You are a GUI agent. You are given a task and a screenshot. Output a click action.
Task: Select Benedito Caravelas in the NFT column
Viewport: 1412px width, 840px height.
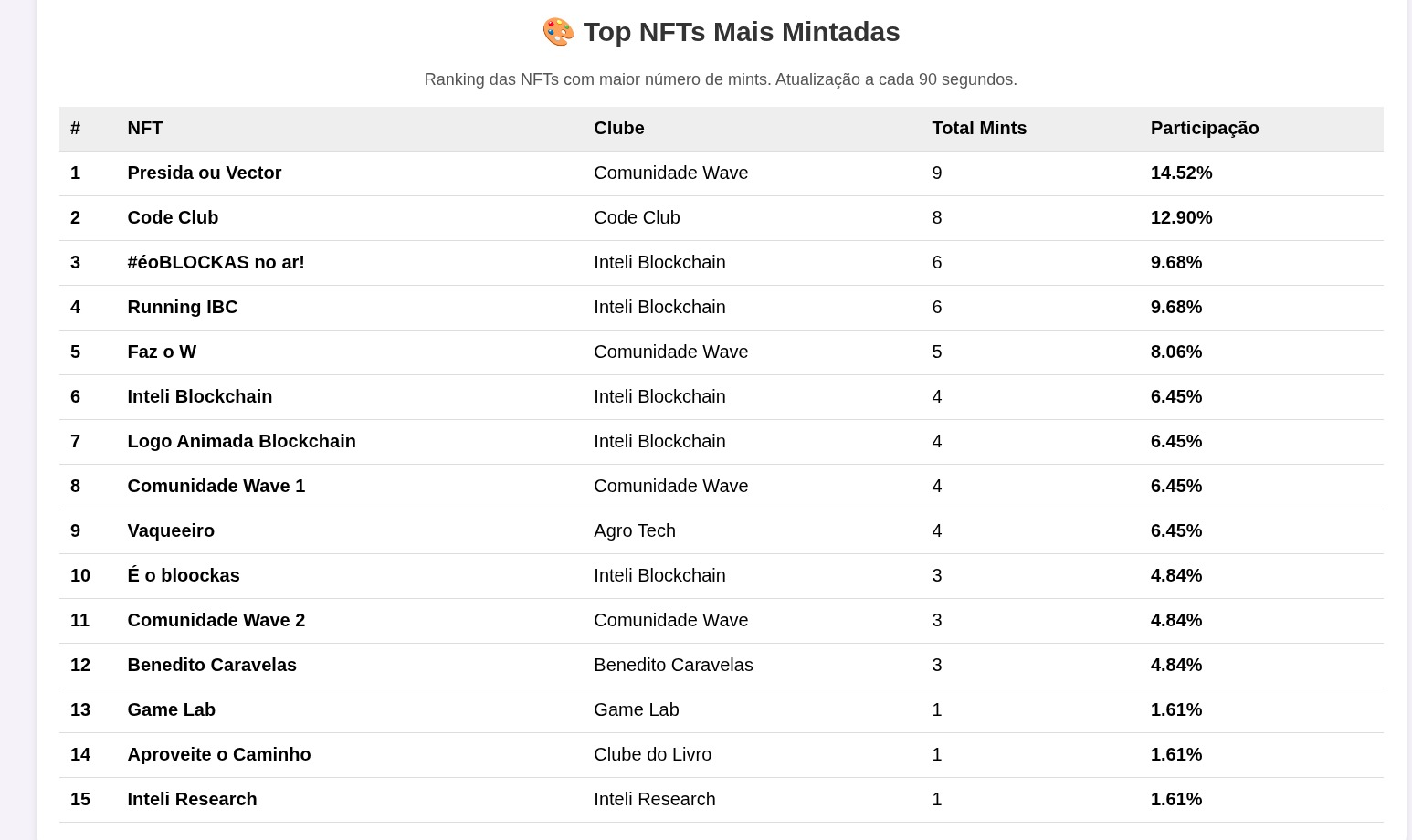point(211,665)
